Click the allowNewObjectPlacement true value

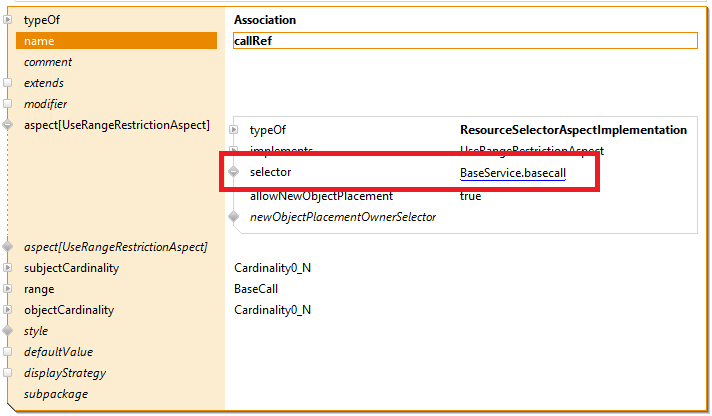[470, 196]
